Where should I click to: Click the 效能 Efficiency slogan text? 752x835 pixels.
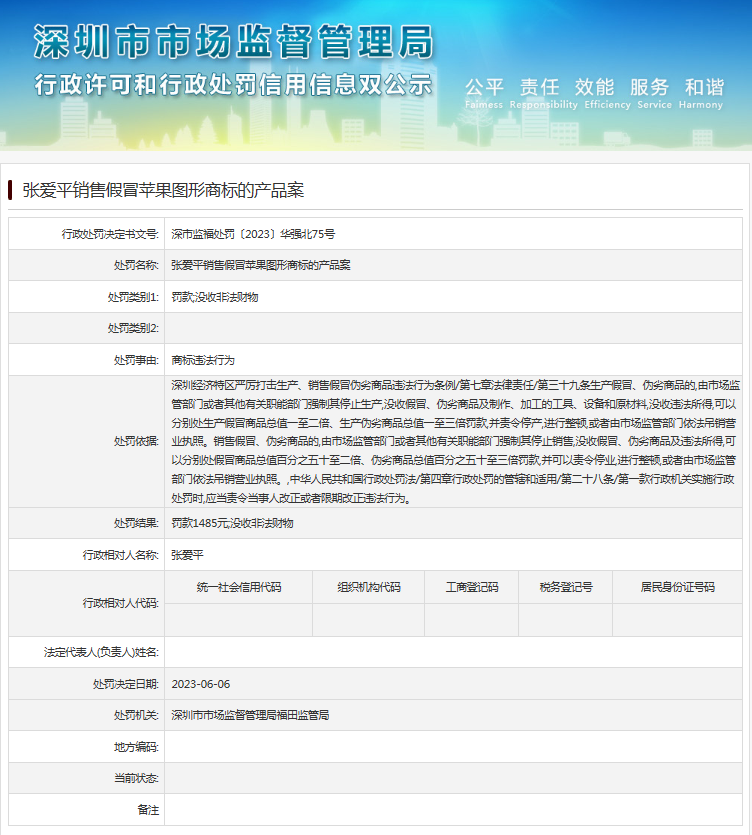click(x=607, y=93)
